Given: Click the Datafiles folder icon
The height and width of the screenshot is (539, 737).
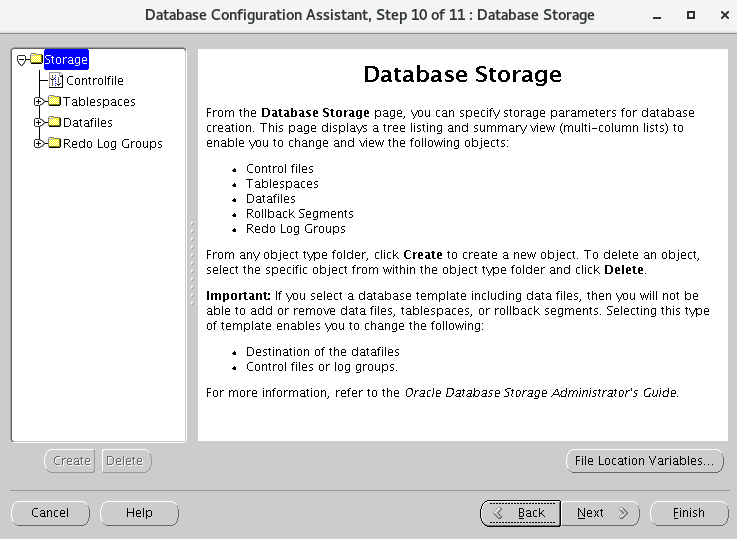Looking at the screenshot, I should coord(55,123).
